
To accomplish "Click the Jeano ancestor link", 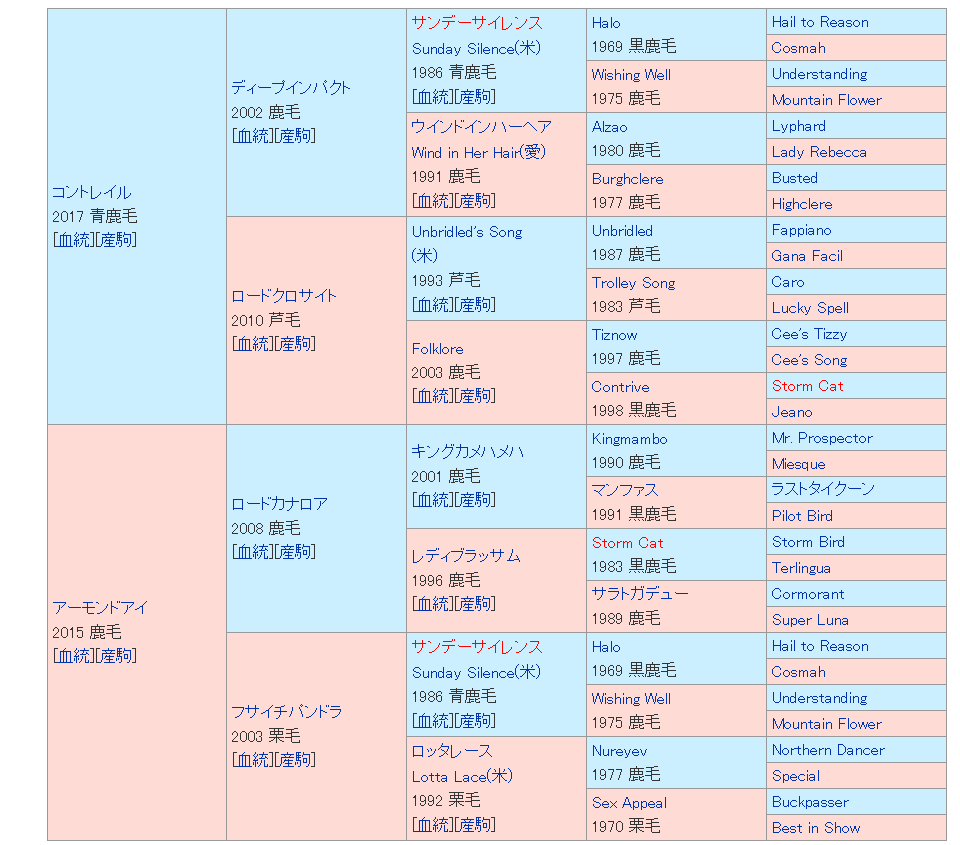I will (792, 413).
